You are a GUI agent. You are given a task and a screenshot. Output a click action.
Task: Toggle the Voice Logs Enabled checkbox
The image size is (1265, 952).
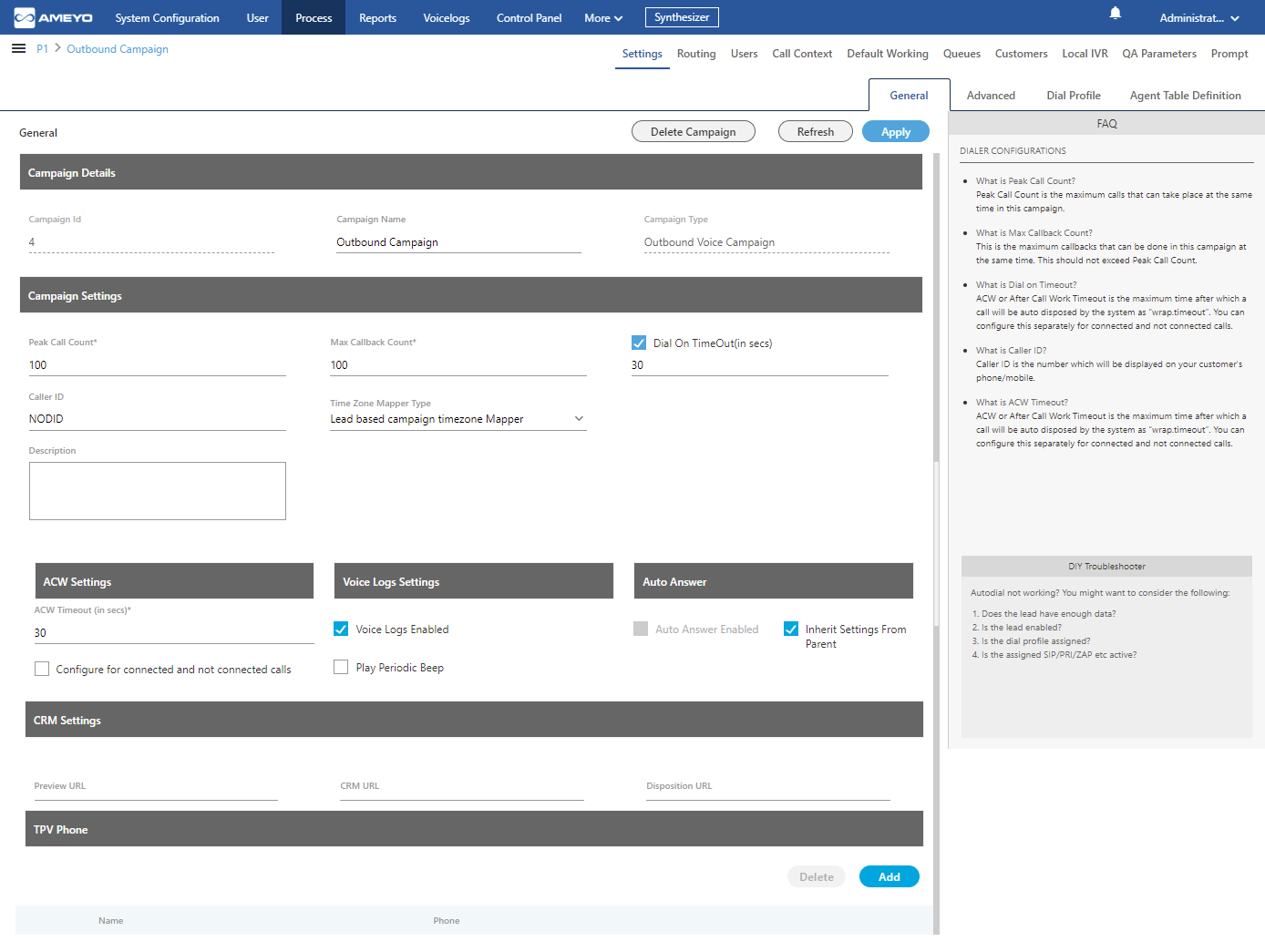click(x=341, y=629)
